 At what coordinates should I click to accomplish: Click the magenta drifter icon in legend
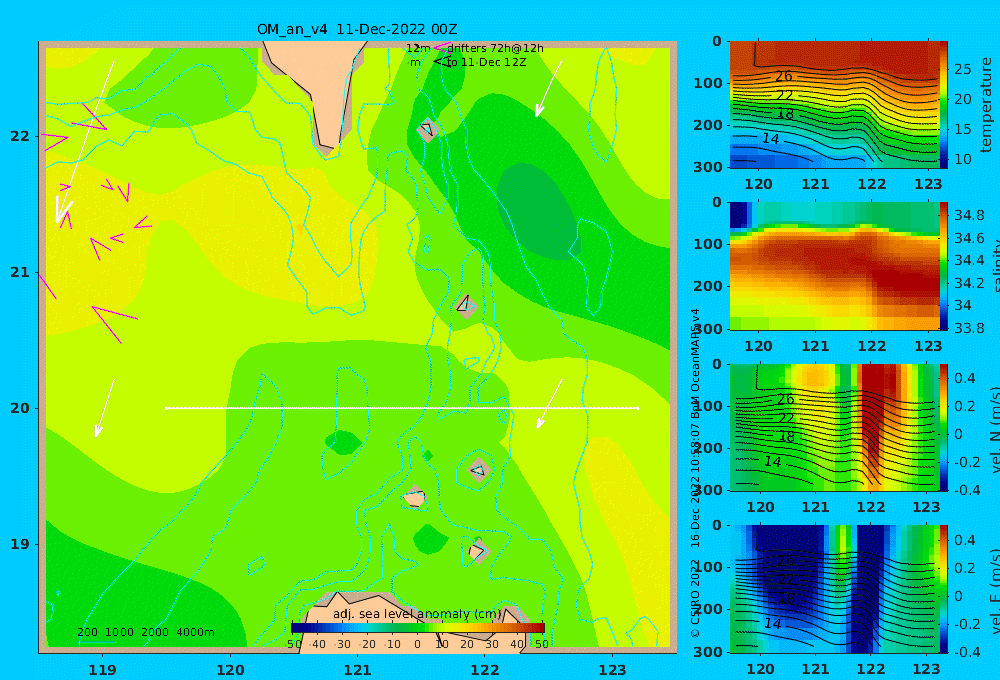(x=441, y=47)
